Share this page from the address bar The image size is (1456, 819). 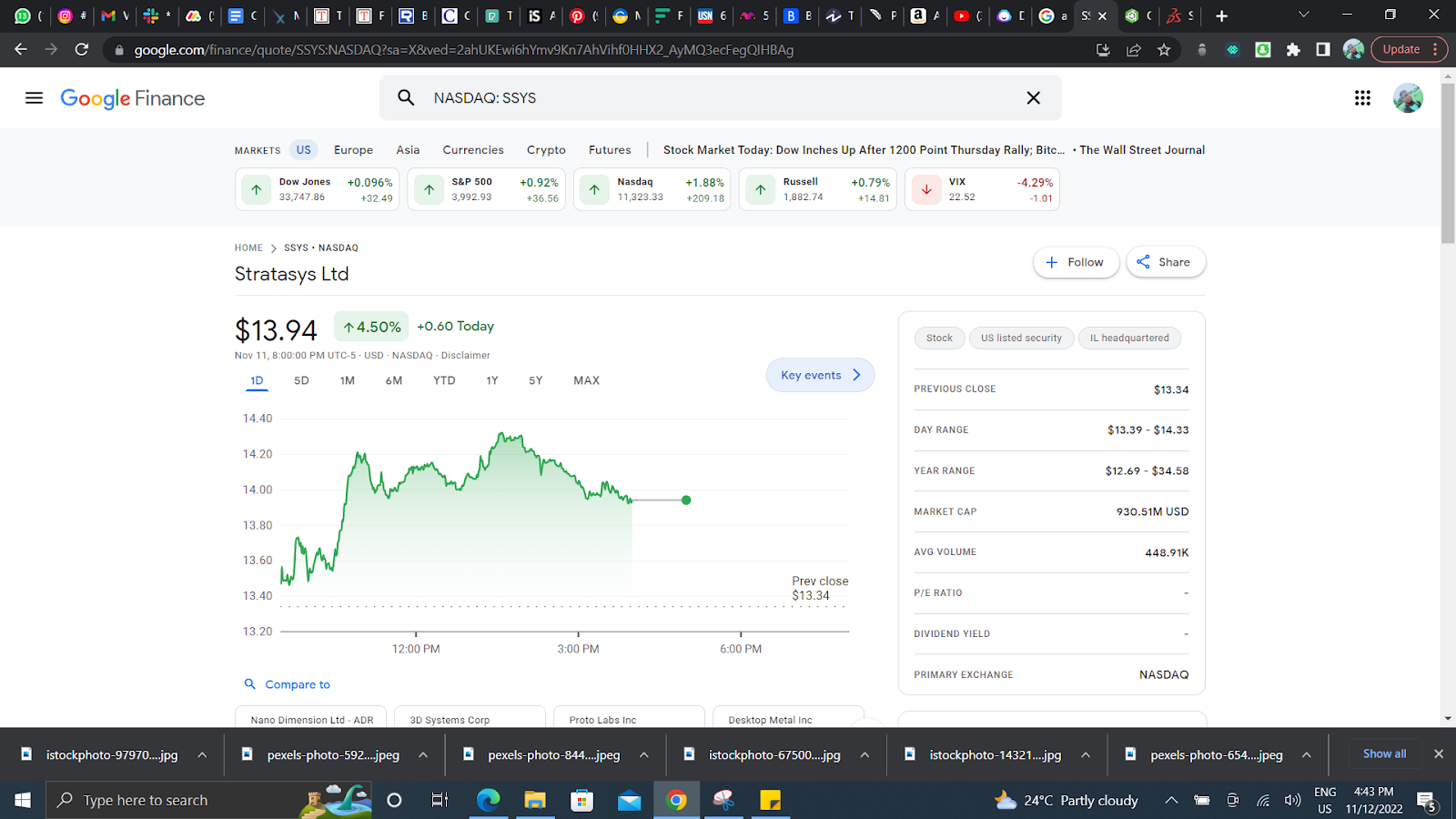[1134, 50]
